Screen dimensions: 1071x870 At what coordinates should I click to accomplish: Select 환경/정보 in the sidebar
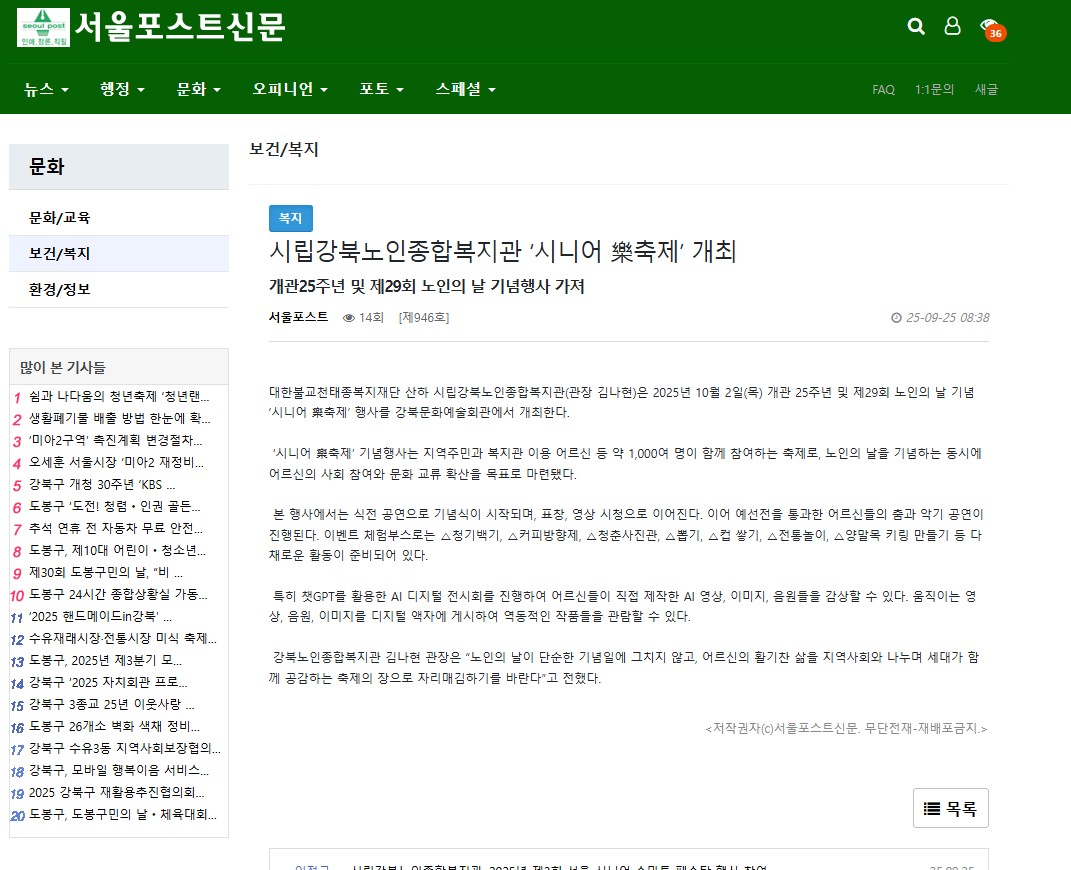point(60,289)
